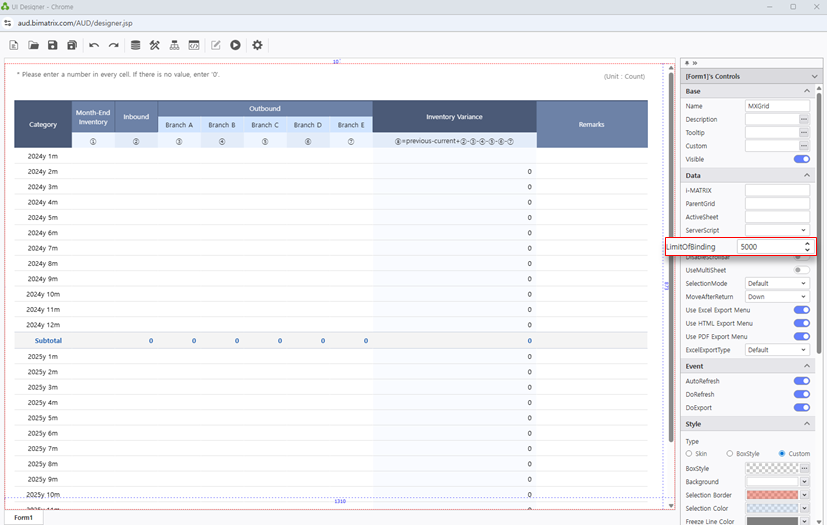Click the Selection Border color swatch
Viewport: 827px width, 525px height.
(x=772, y=495)
